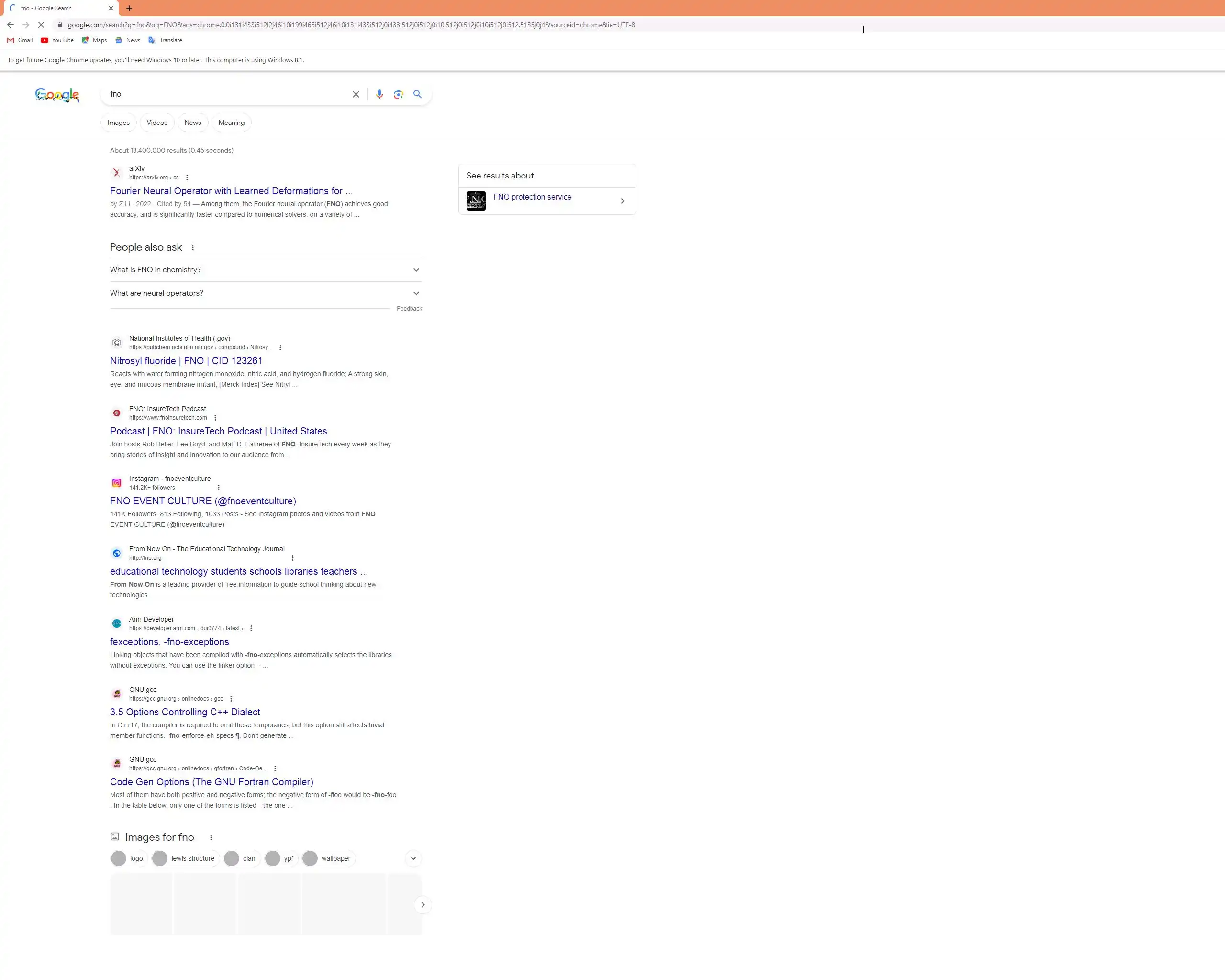Image resolution: width=1225 pixels, height=980 pixels.
Task: Switch to the Images search tab
Action: pos(118,122)
